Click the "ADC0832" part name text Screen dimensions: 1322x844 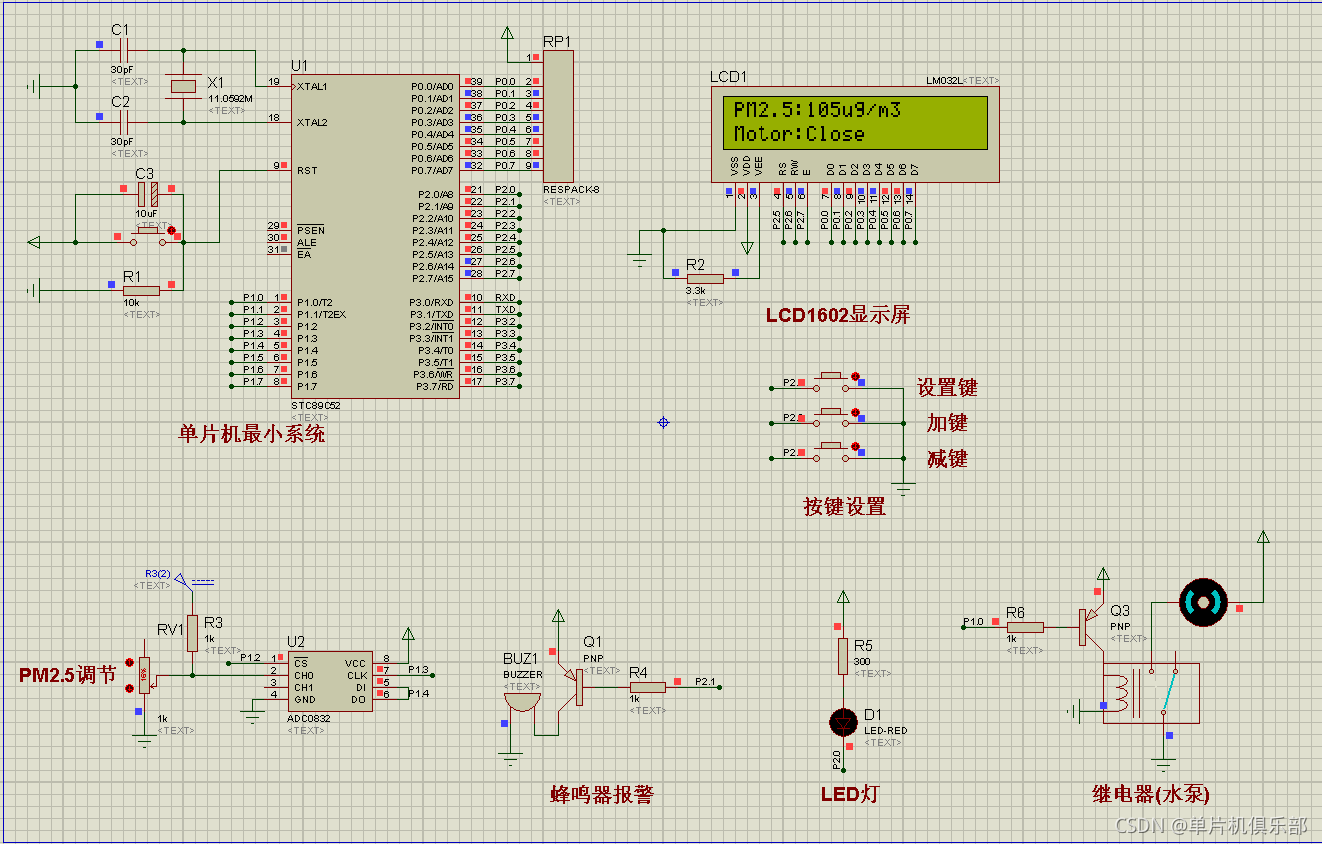pyautogui.click(x=307, y=719)
